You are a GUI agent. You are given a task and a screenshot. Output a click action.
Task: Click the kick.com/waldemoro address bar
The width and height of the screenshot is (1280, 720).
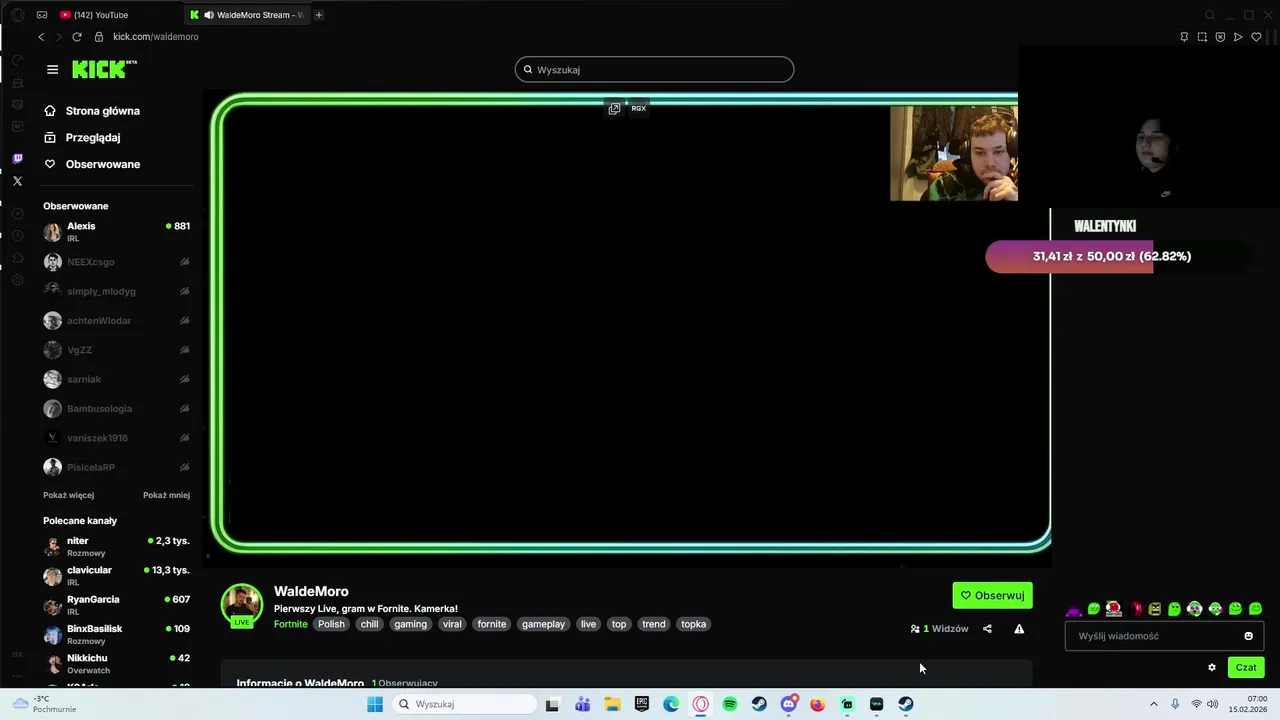[x=156, y=36]
